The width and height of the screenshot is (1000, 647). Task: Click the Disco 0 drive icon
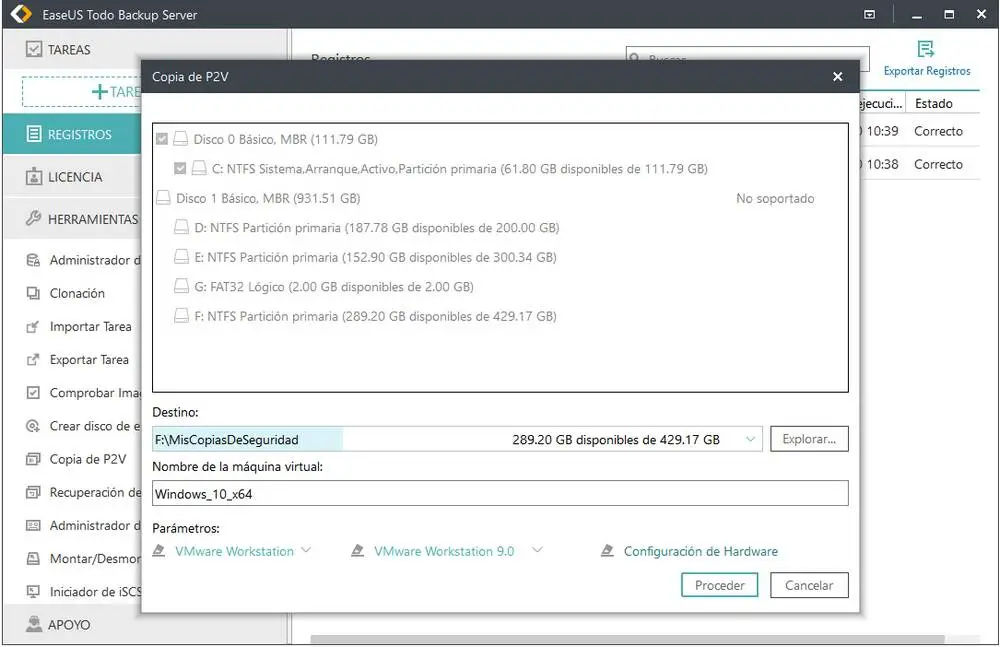click(181, 139)
